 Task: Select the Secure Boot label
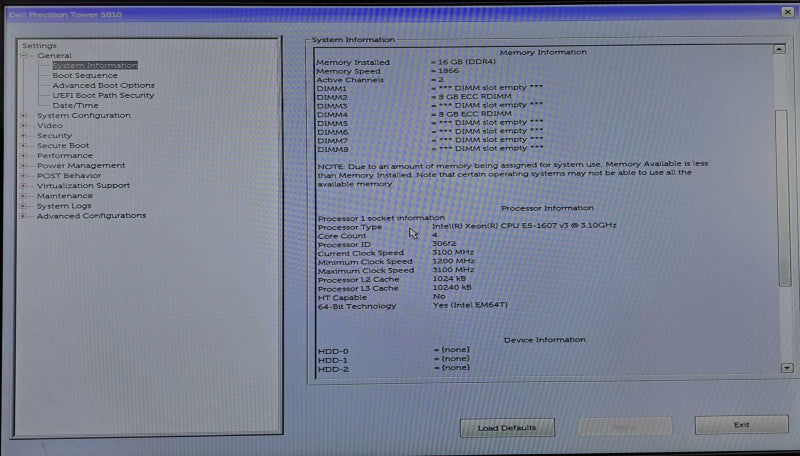(x=63, y=145)
